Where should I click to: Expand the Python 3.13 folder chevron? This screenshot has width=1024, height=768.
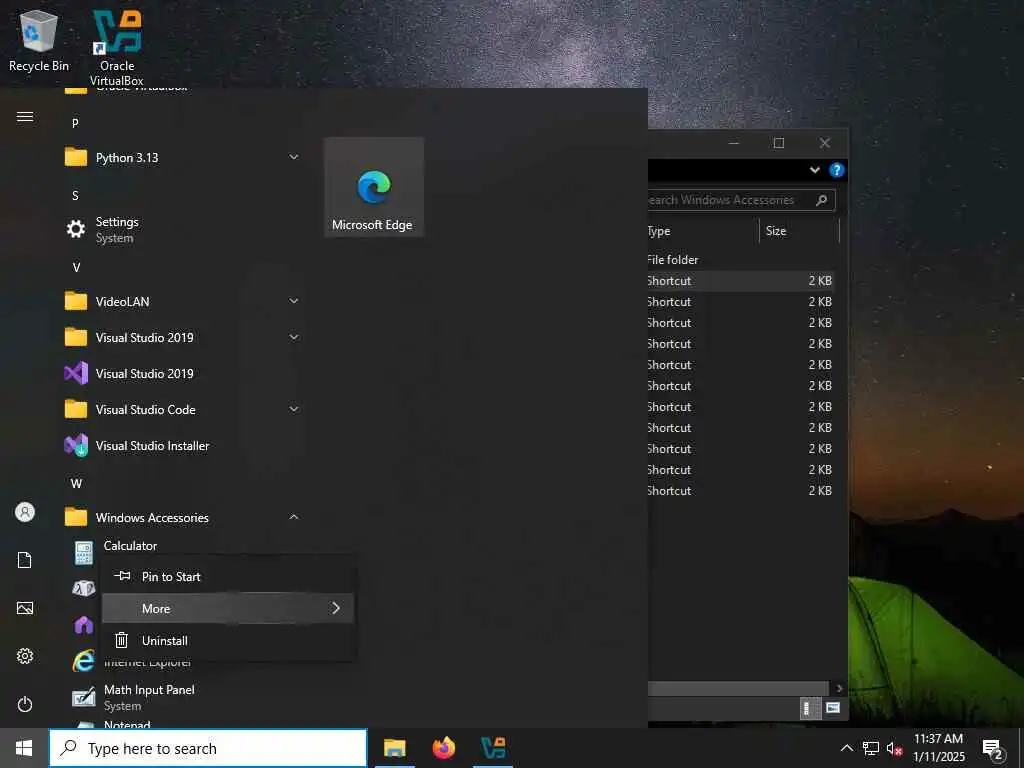[x=294, y=157]
